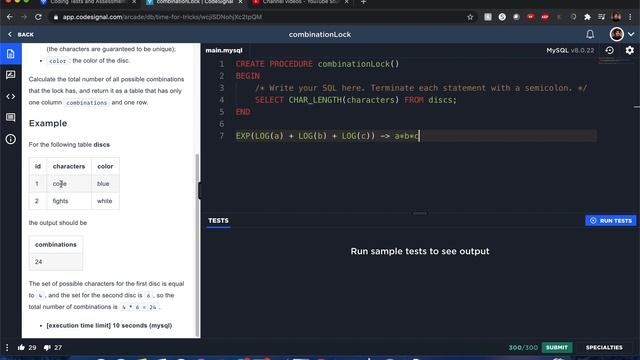The width and height of the screenshot is (640, 360).
Task: Submit the solution
Action: point(557,347)
